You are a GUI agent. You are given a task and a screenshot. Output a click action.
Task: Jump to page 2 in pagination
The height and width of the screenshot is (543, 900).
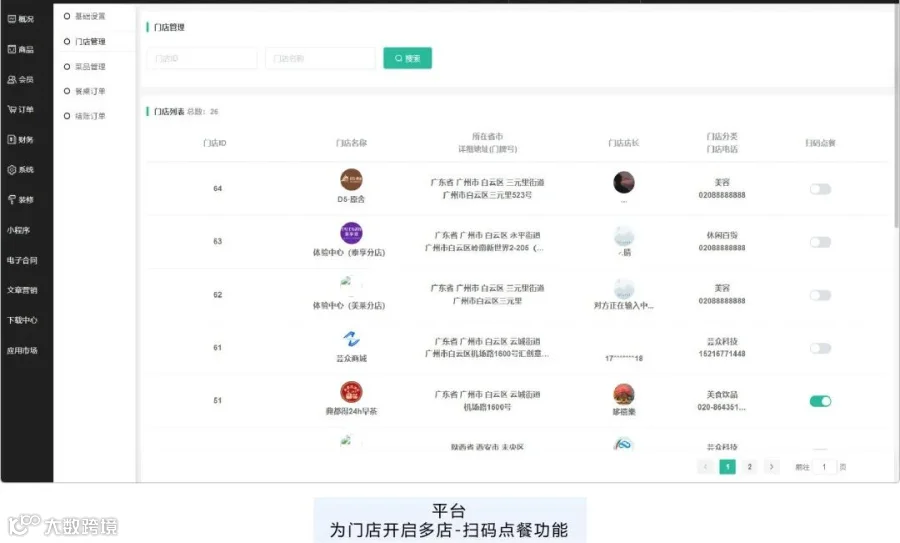[750, 467]
